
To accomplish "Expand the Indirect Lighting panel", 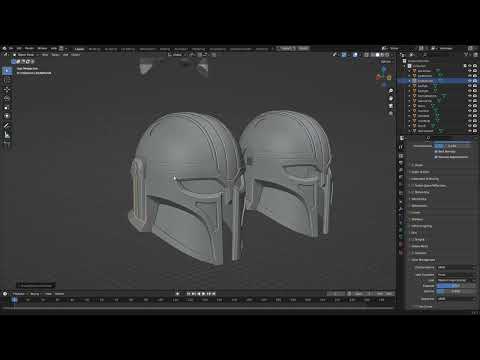I will point(422,226).
